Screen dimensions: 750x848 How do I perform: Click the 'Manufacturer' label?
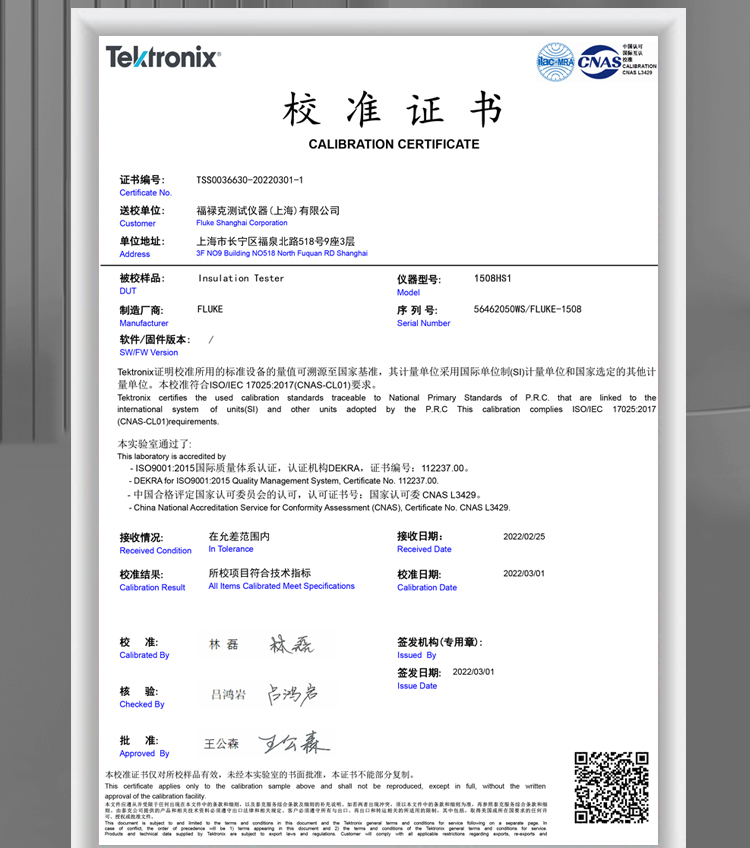144,323
